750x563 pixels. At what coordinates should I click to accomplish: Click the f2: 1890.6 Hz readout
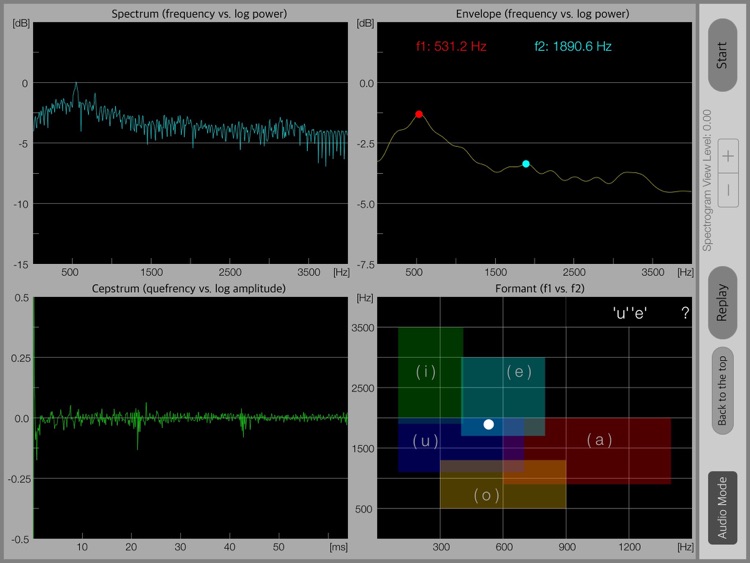pos(572,46)
